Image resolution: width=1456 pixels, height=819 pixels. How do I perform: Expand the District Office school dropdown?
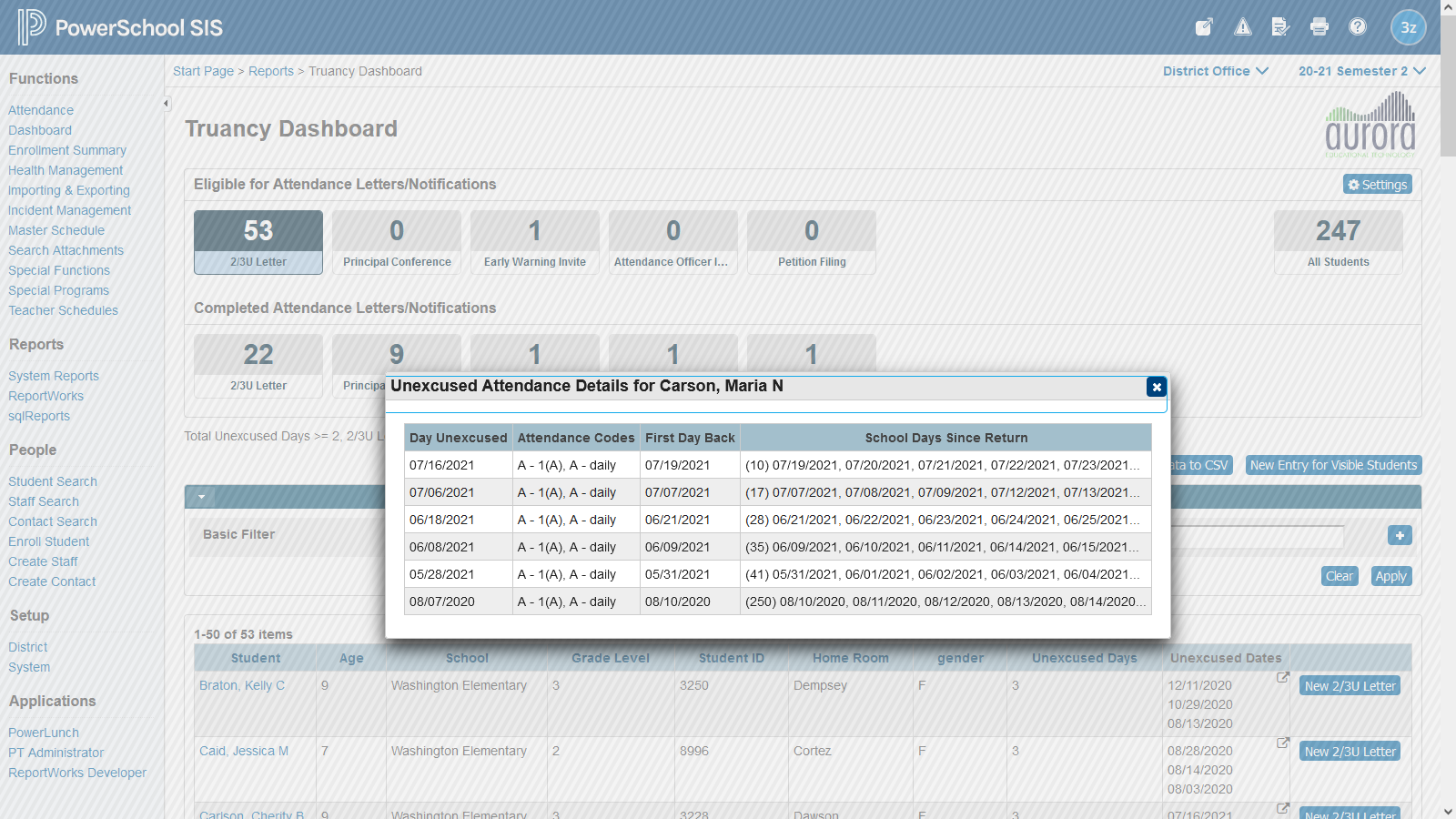(1215, 71)
